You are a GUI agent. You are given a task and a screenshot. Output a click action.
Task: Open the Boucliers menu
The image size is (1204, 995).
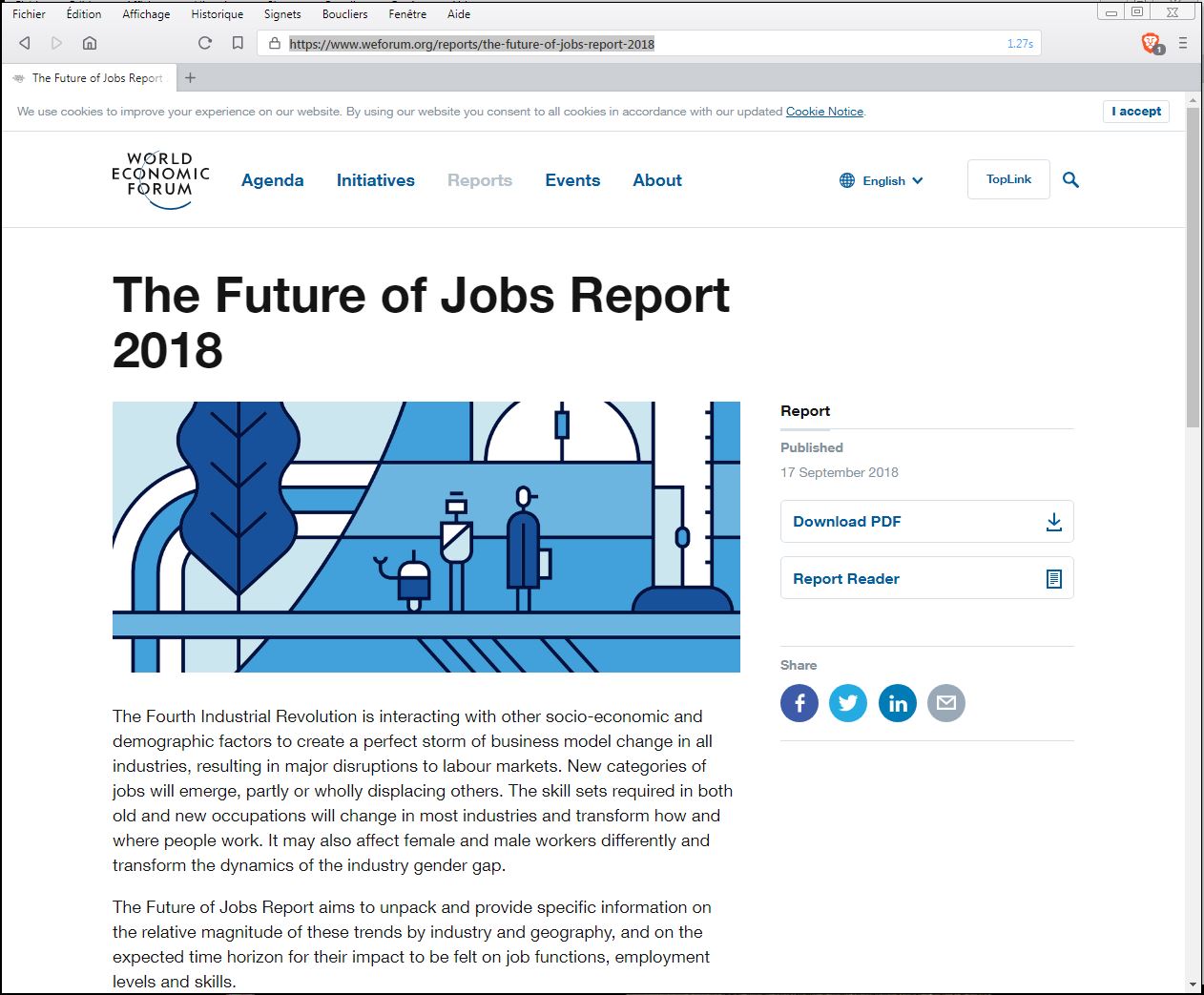click(344, 14)
